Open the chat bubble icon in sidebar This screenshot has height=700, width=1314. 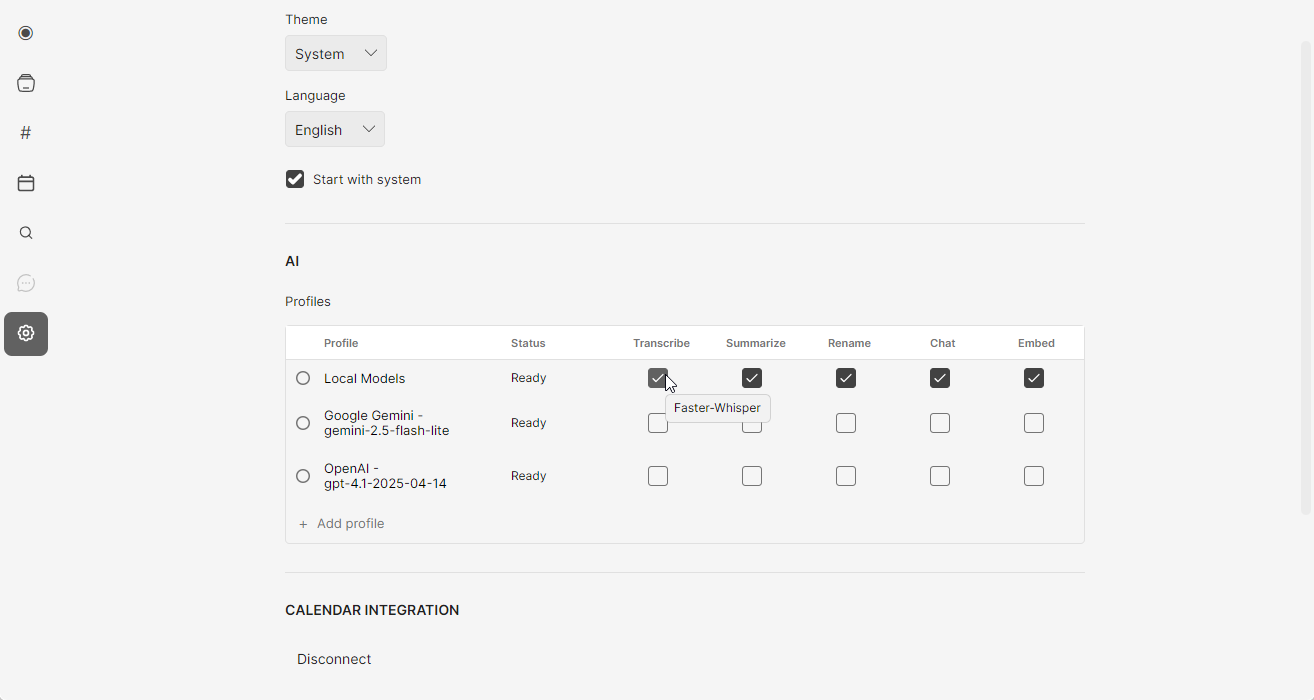[26, 283]
